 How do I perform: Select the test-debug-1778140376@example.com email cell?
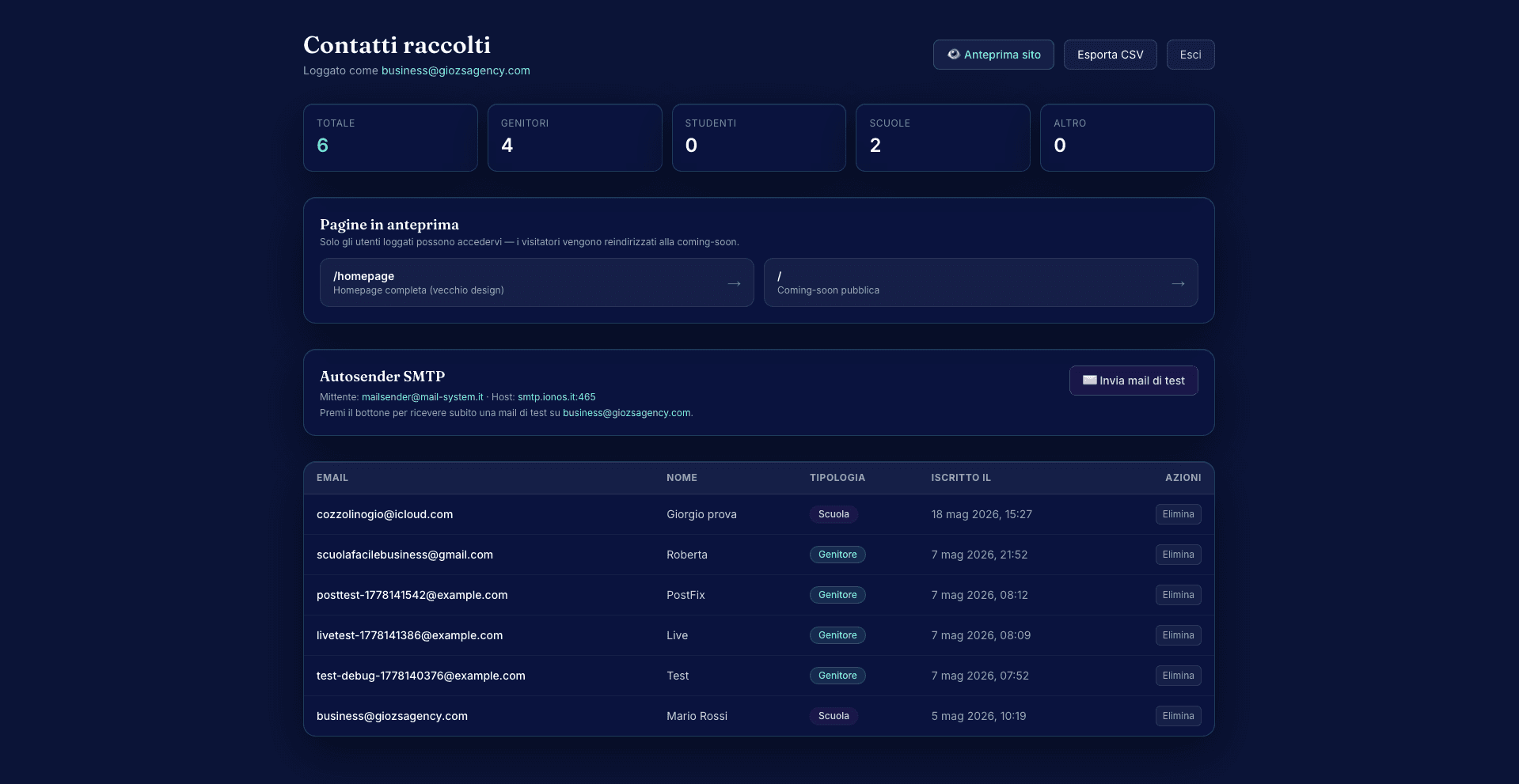coord(421,676)
